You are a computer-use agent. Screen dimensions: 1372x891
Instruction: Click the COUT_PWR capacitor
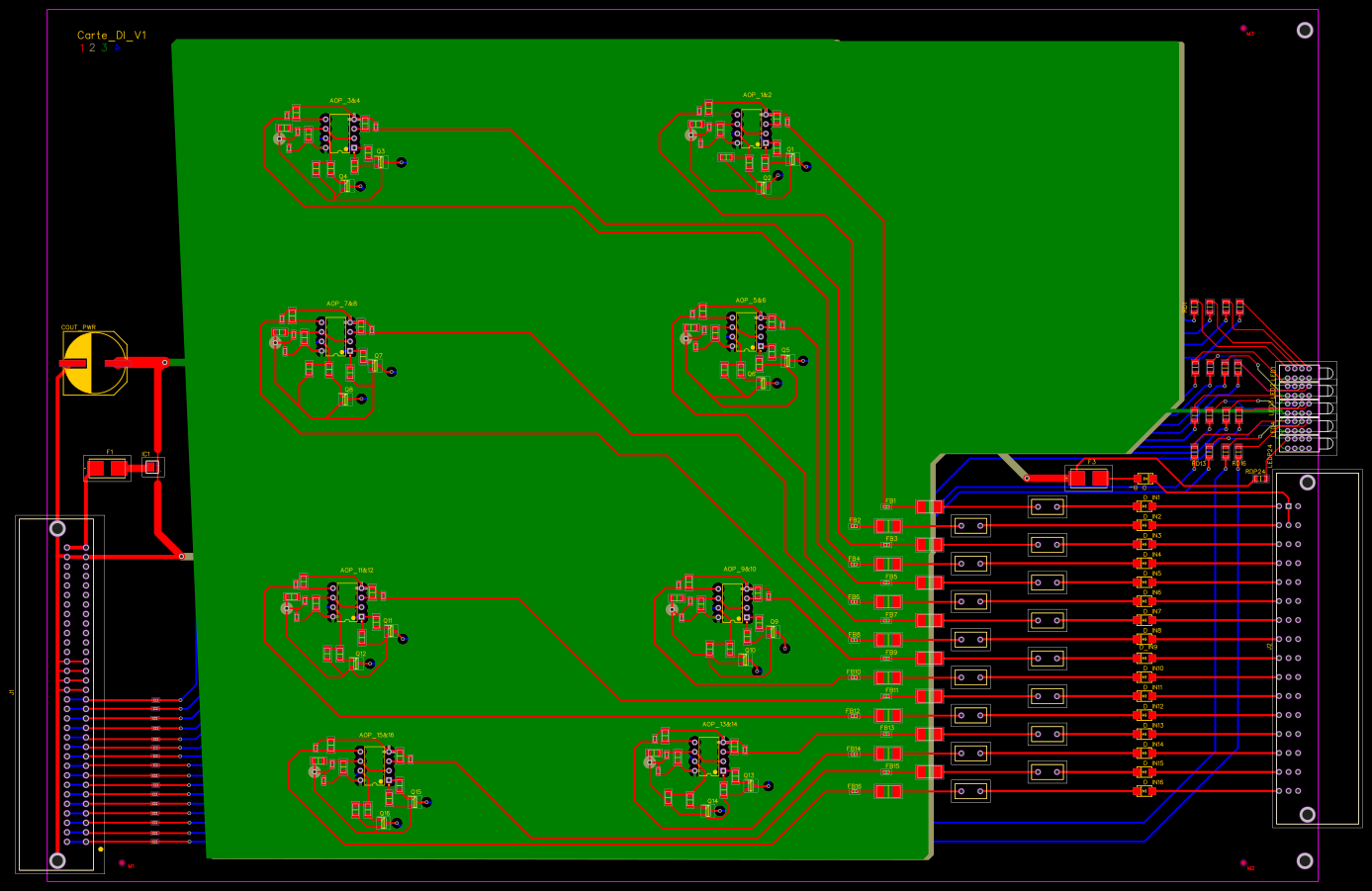95,361
